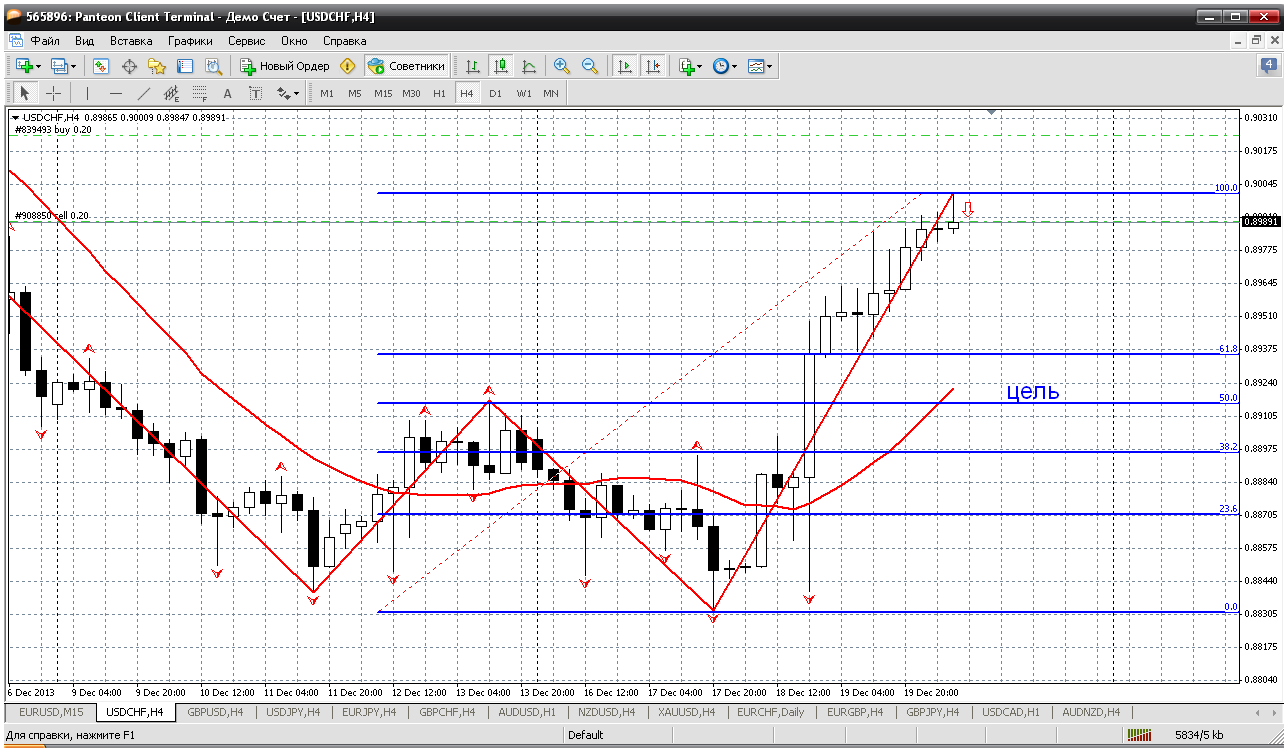Pick the arrows drawing icon
Viewport: 1288px width, 748px height.
pos(283,93)
